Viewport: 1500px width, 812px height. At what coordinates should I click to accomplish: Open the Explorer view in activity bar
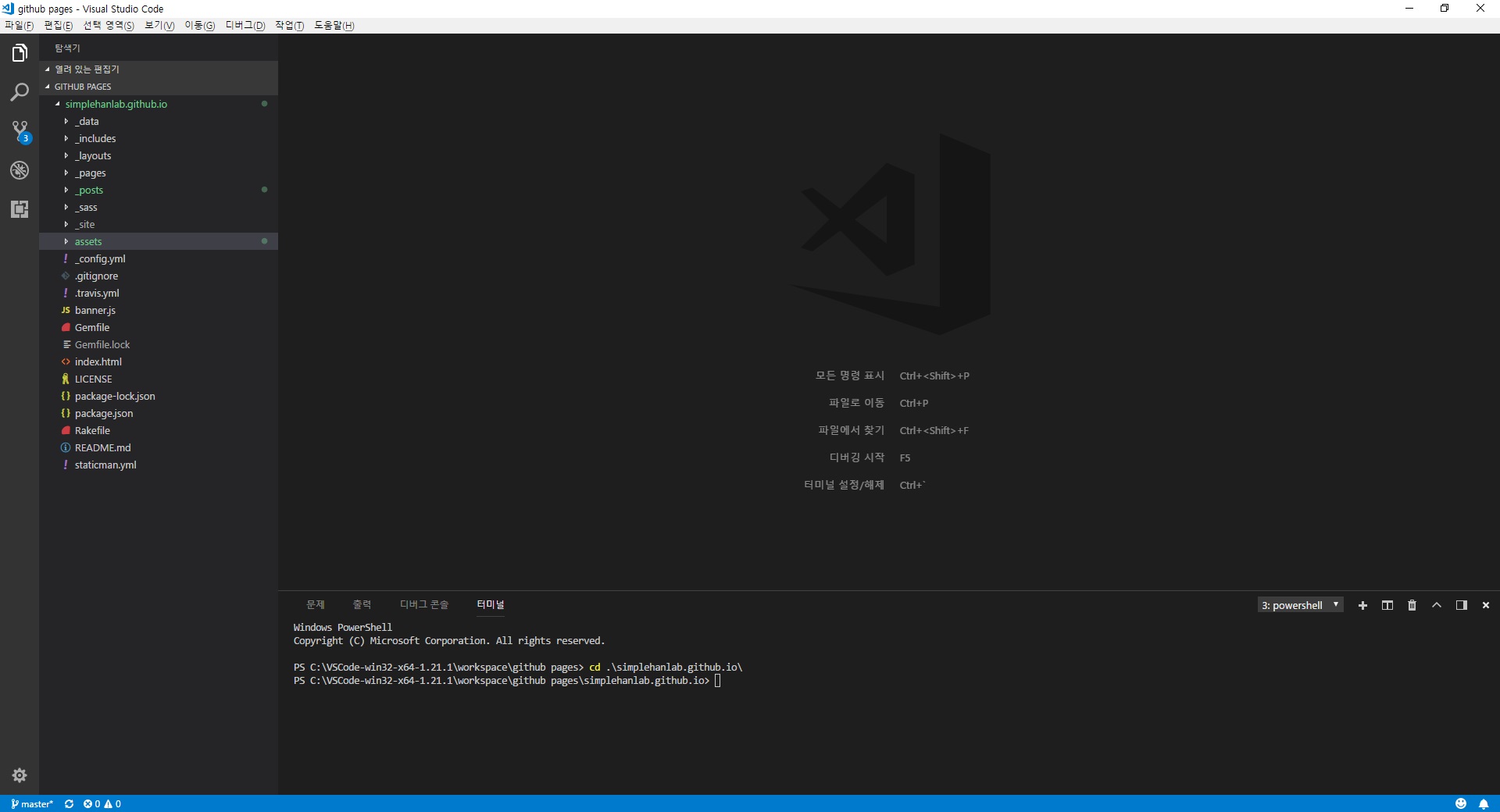click(20, 53)
